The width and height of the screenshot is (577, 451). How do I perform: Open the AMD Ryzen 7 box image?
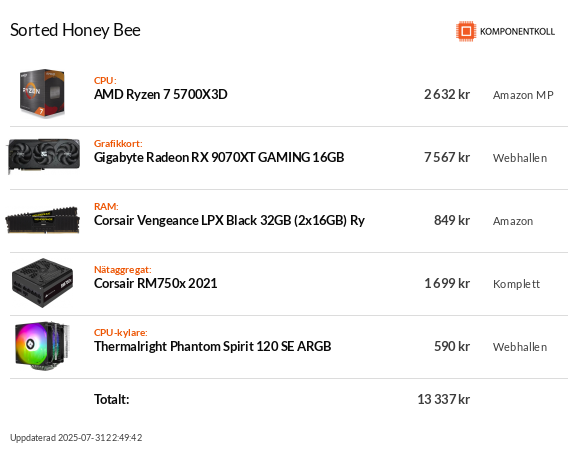click(42, 93)
